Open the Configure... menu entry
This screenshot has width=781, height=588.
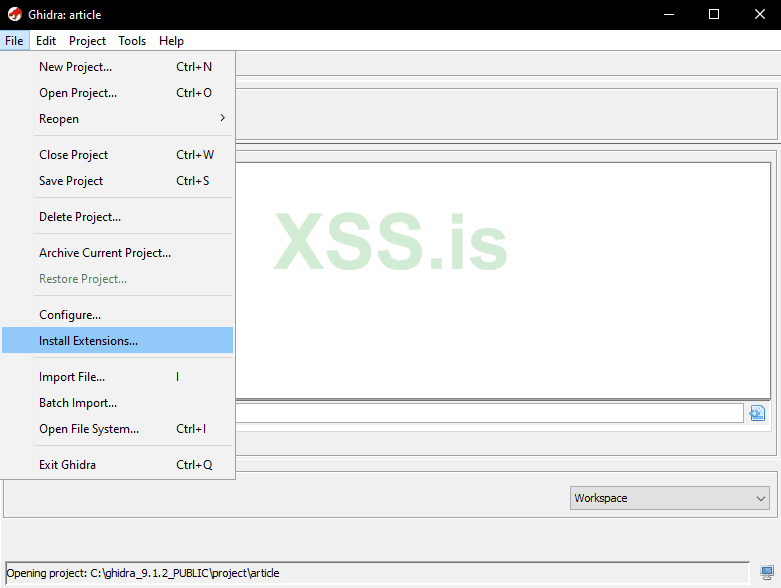[118, 315]
